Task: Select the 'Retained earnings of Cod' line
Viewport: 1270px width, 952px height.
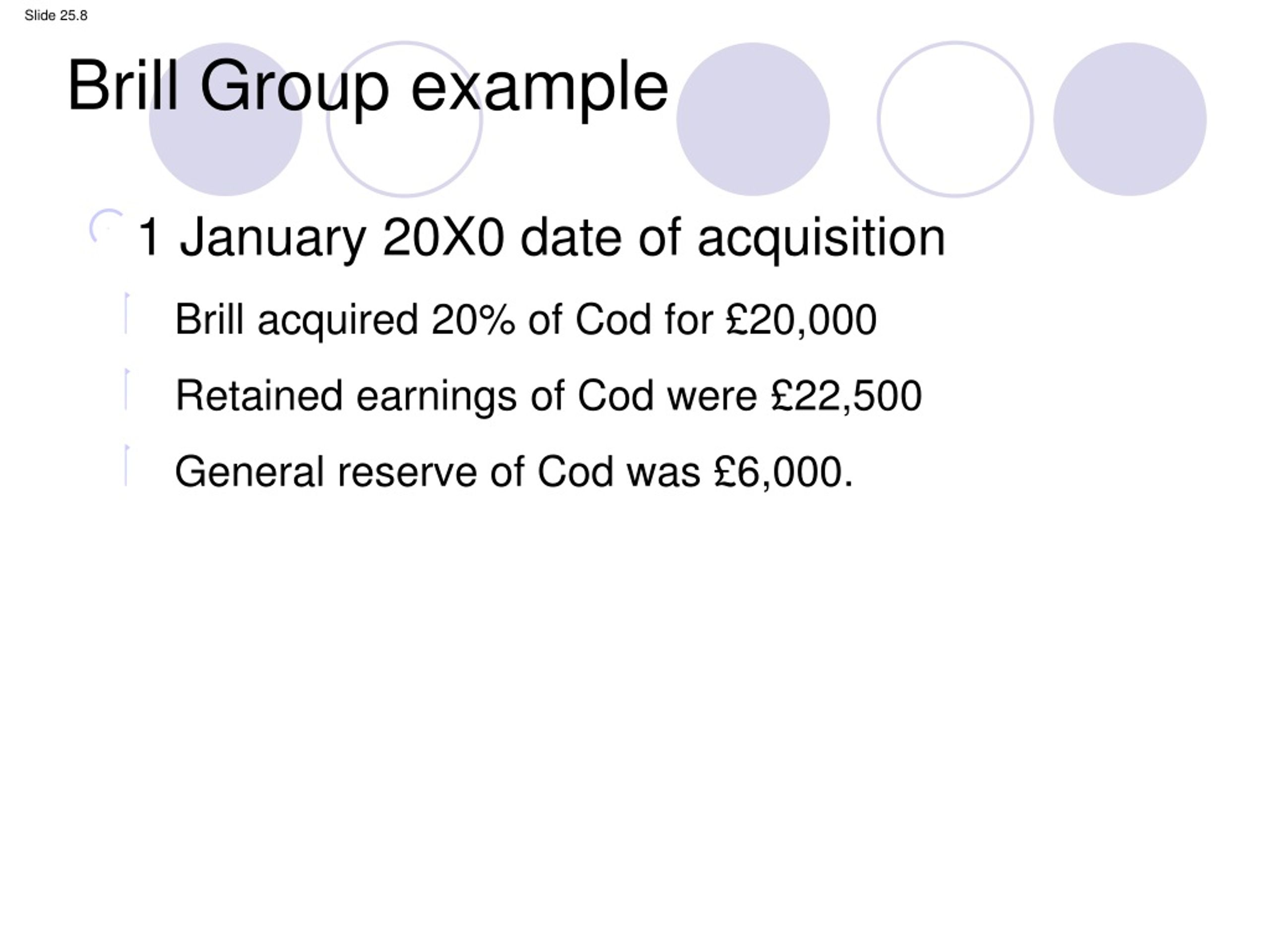Action: (x=548, y=396)
